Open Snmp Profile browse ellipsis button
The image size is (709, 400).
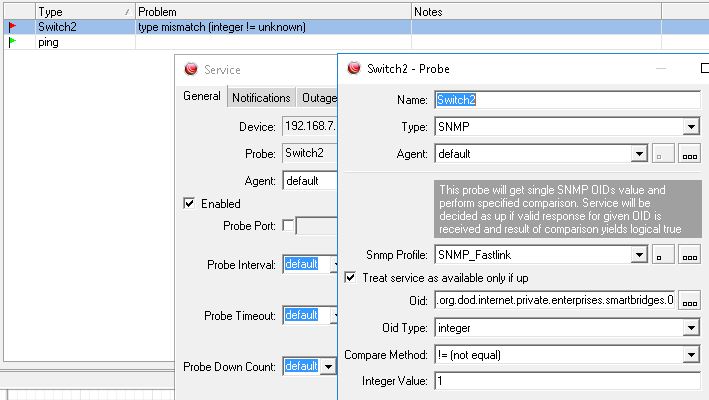coord(690,254)
